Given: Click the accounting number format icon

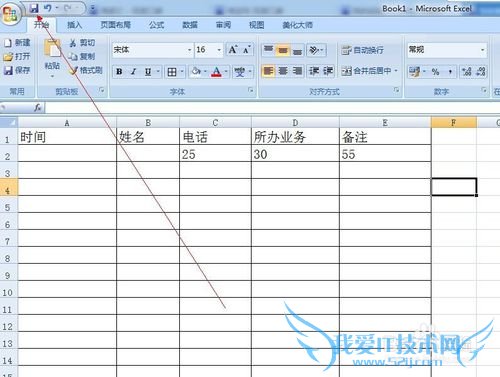Looking at the screenshot, I should point(415,71).
